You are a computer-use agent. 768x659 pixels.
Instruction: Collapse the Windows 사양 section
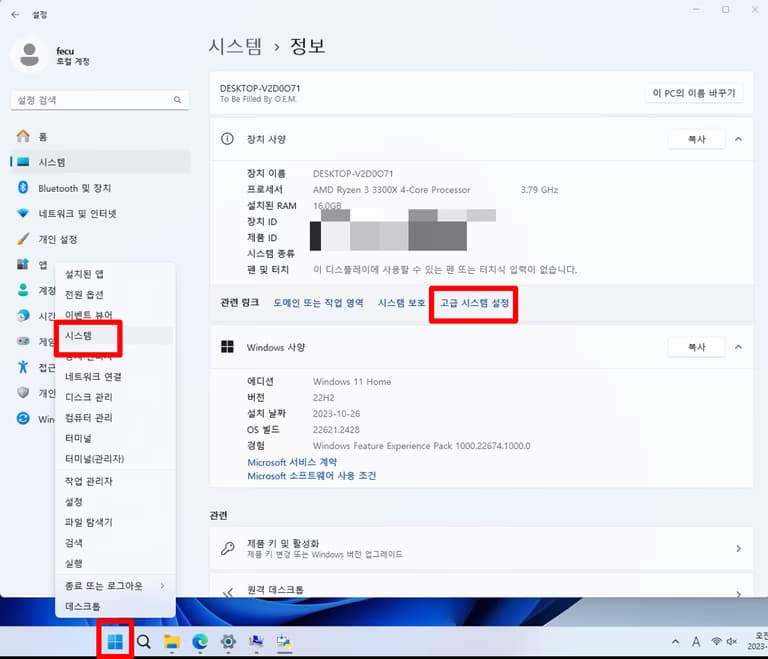(738, 347)
